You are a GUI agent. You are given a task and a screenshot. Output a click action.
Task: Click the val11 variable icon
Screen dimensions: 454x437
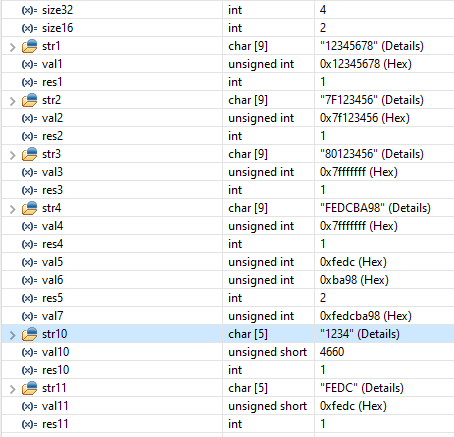click(29, 406)
